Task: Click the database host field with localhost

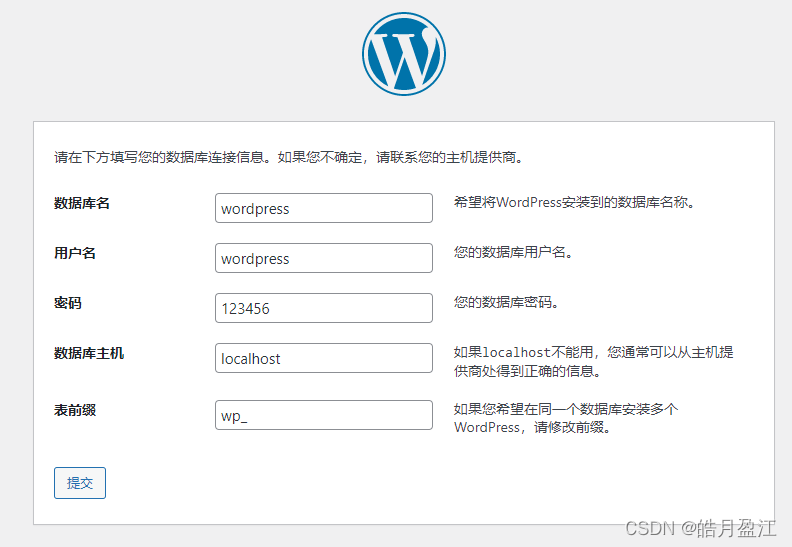Action: click(x=324, y=358)
